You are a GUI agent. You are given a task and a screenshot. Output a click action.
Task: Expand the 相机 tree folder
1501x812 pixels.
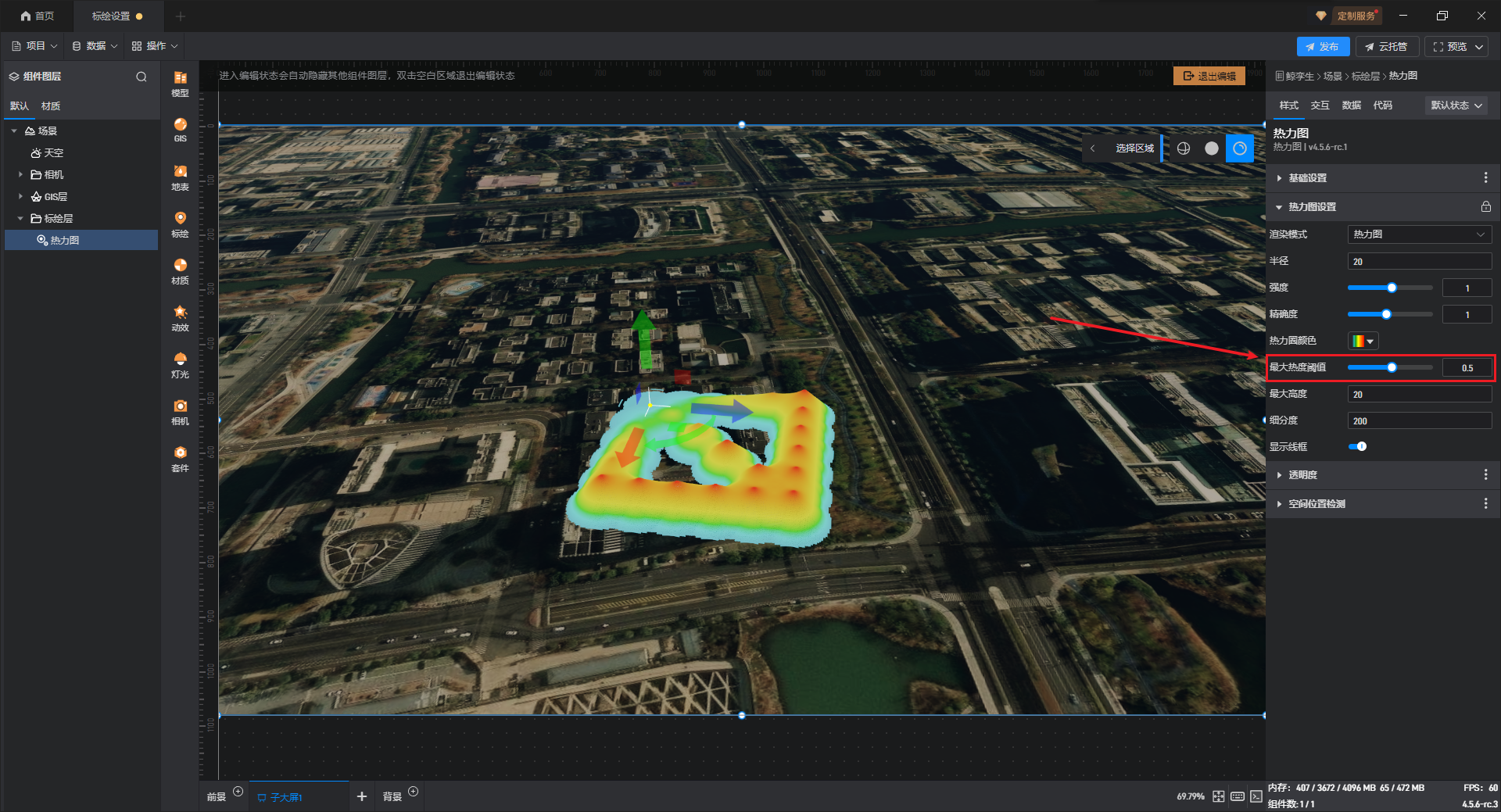[x=20, y=175]
